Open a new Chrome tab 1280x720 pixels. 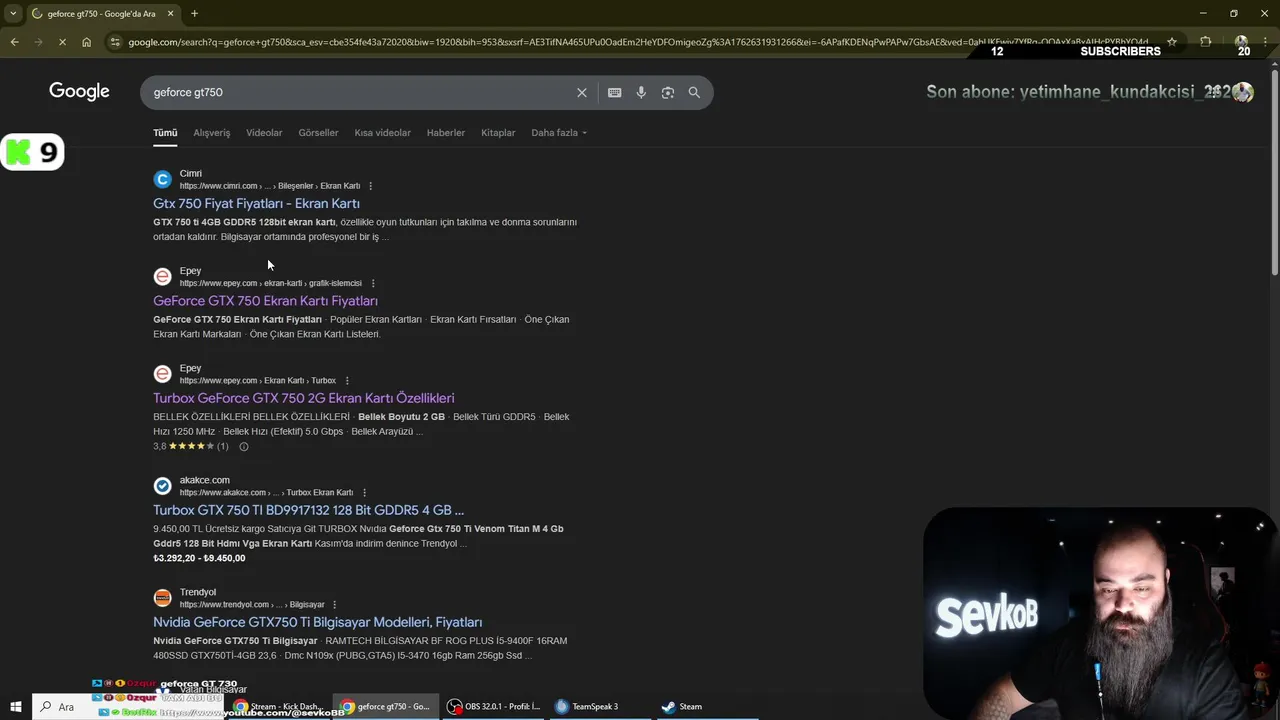tap(194, 13)
